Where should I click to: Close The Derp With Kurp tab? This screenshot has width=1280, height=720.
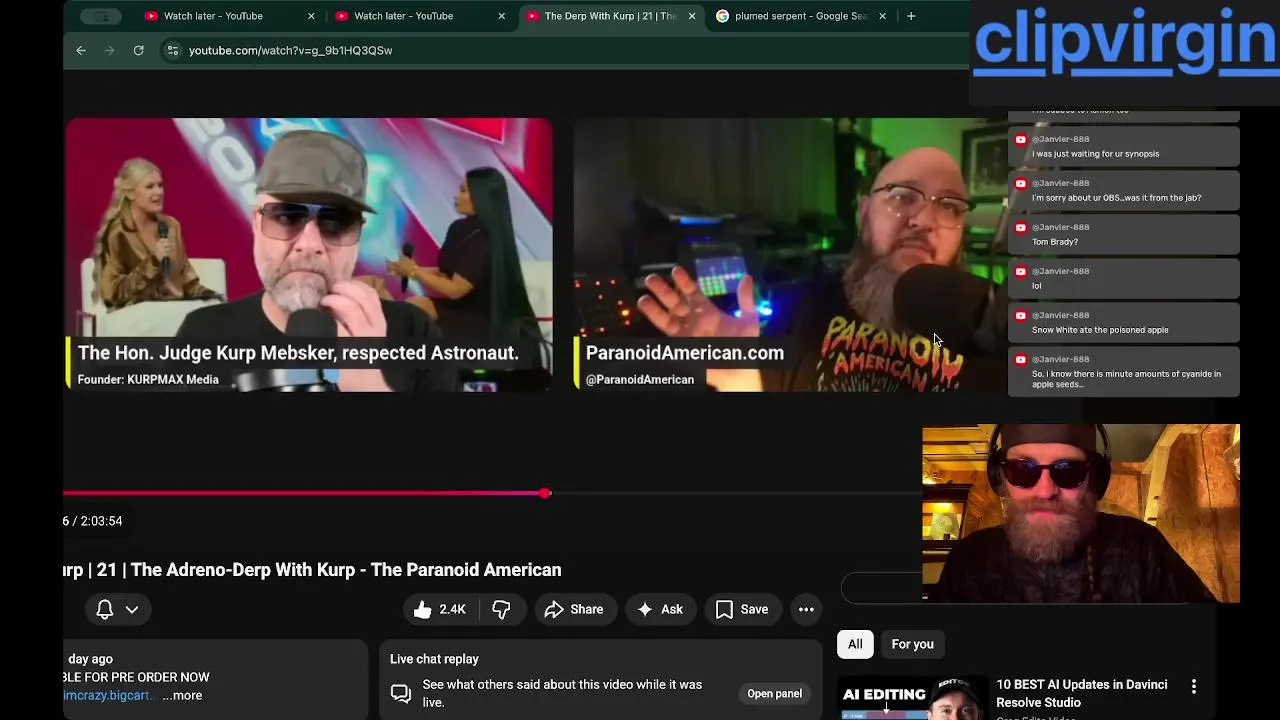point(691,16)
